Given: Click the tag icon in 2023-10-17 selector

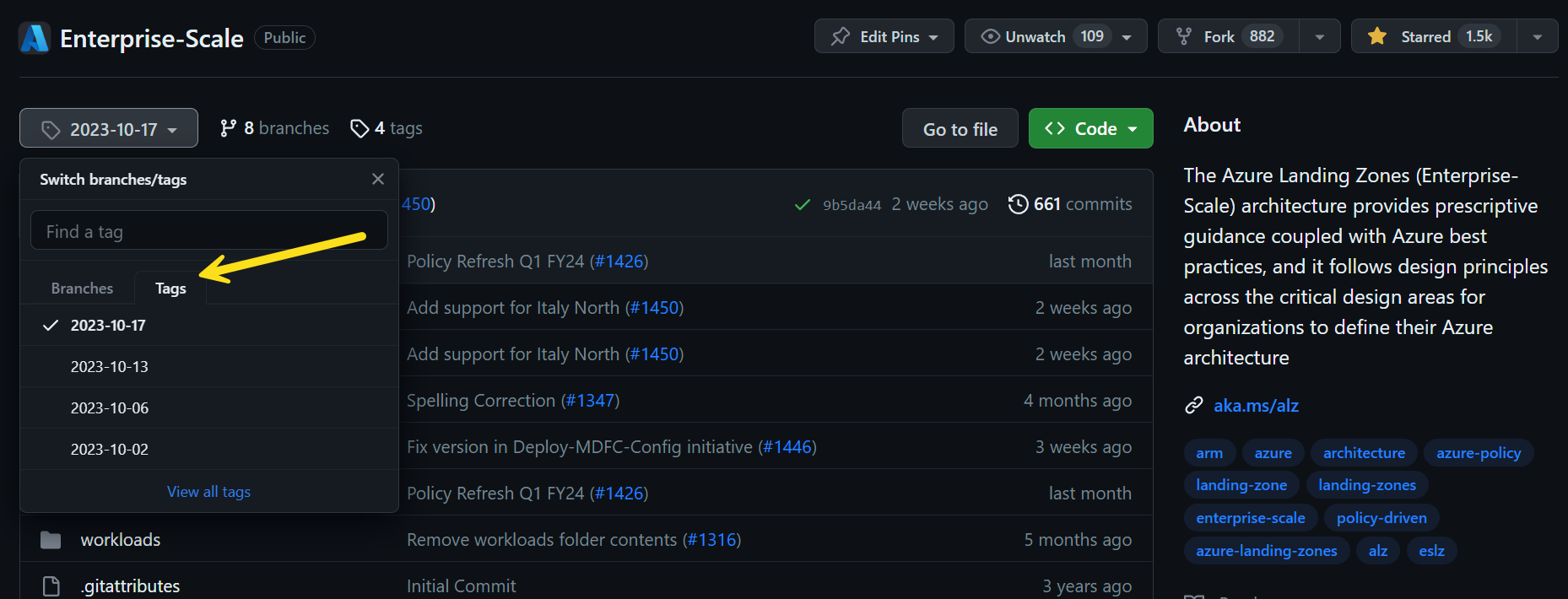Looking at the screenshot, I should click(51, 129).
